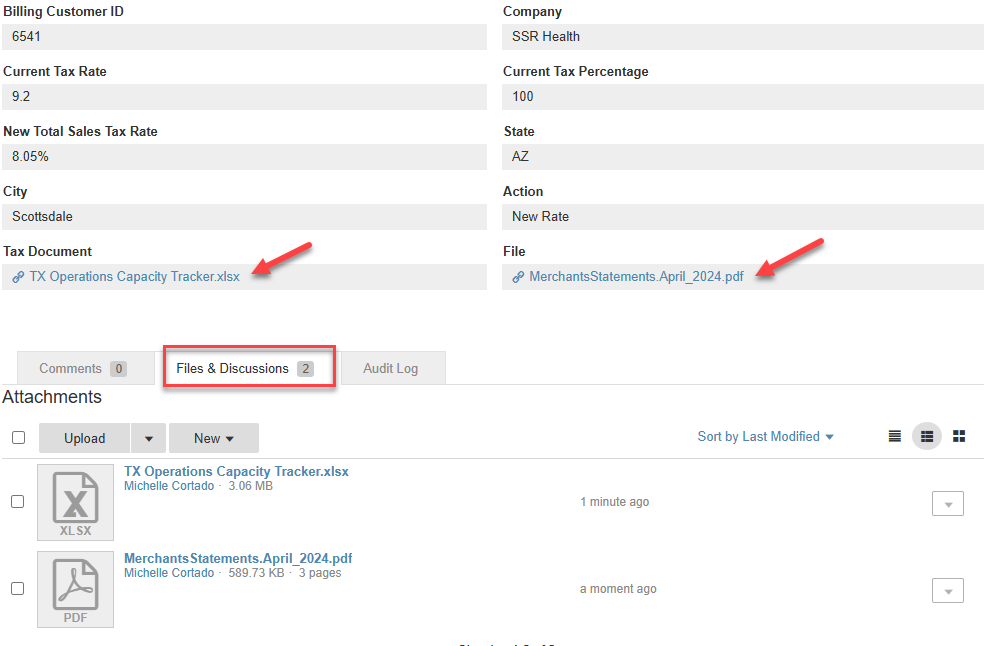
Task: Switch to the Comments tab
Action: (82, 368)
